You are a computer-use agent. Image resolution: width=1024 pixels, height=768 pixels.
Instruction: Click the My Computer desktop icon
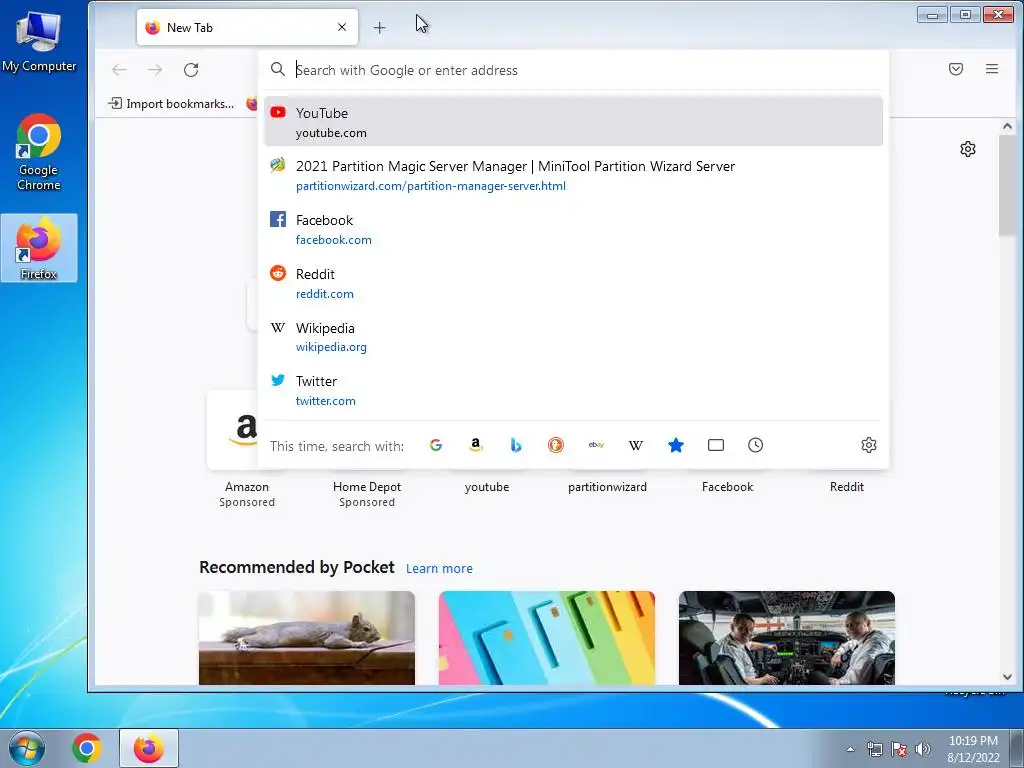click(39, 40)
